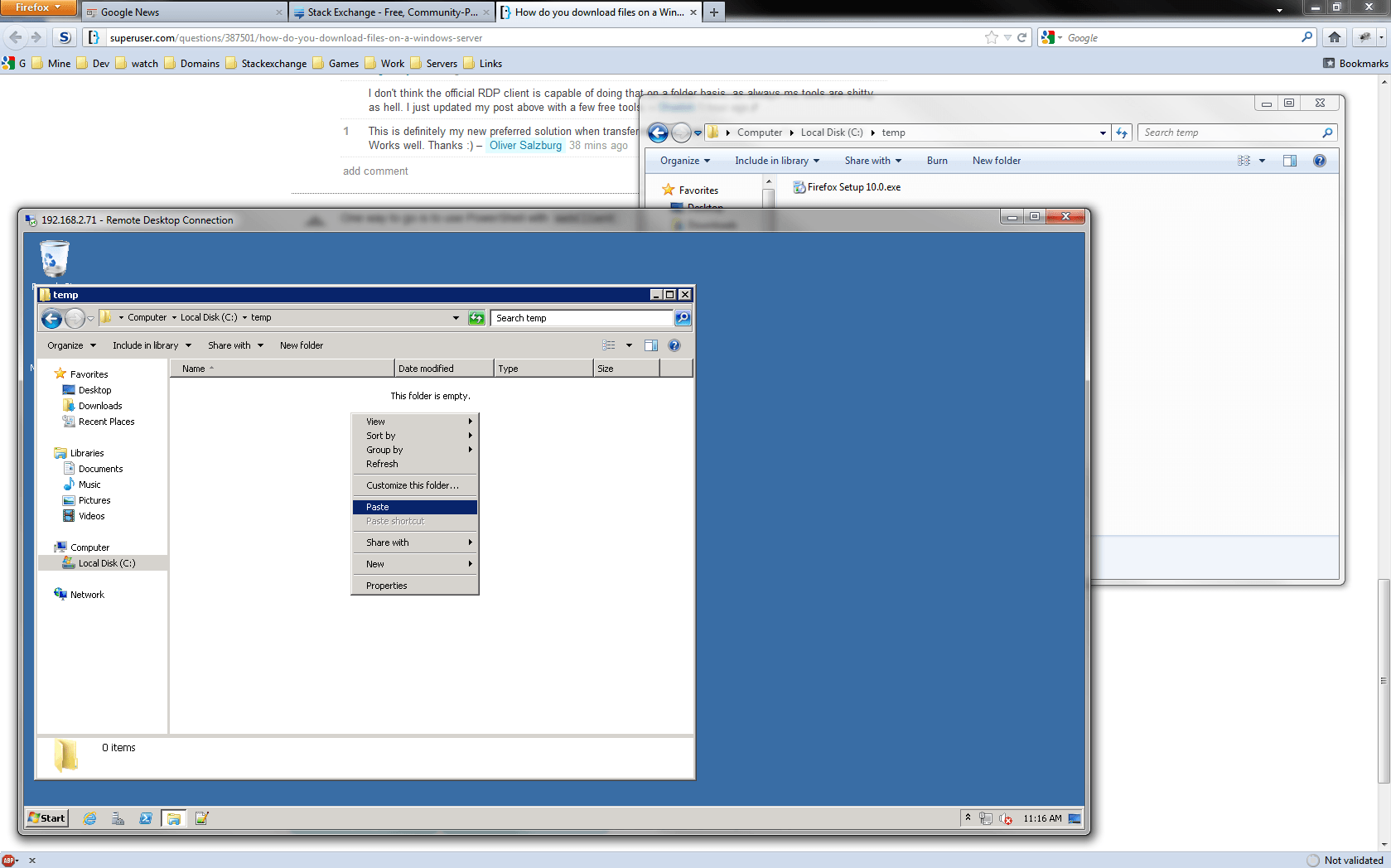This screenshot has width=1391, height=868.
Task: Click New folder in local explorer toolbar
Action: 997,161
